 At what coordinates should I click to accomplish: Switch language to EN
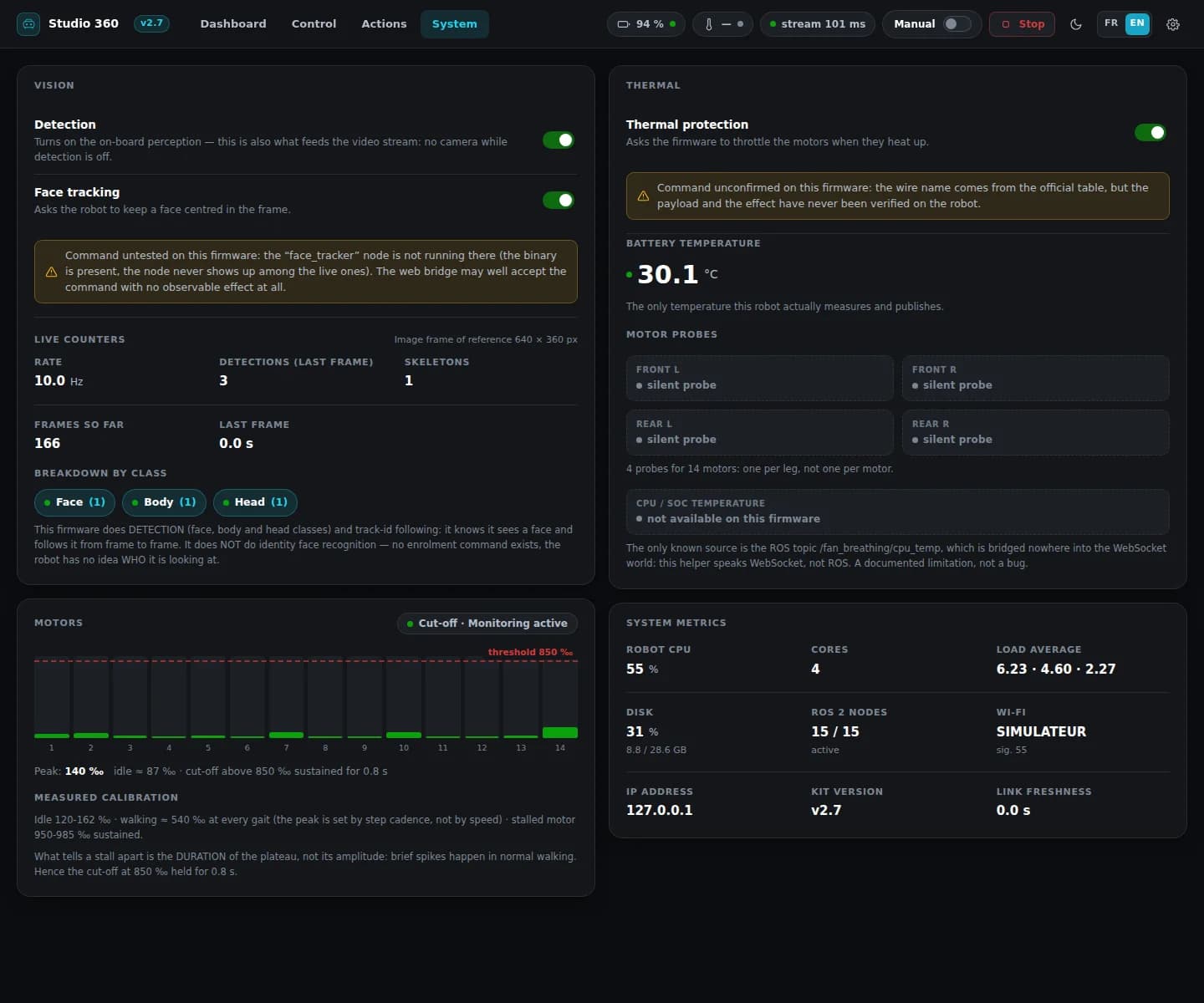pos(1137,23)
